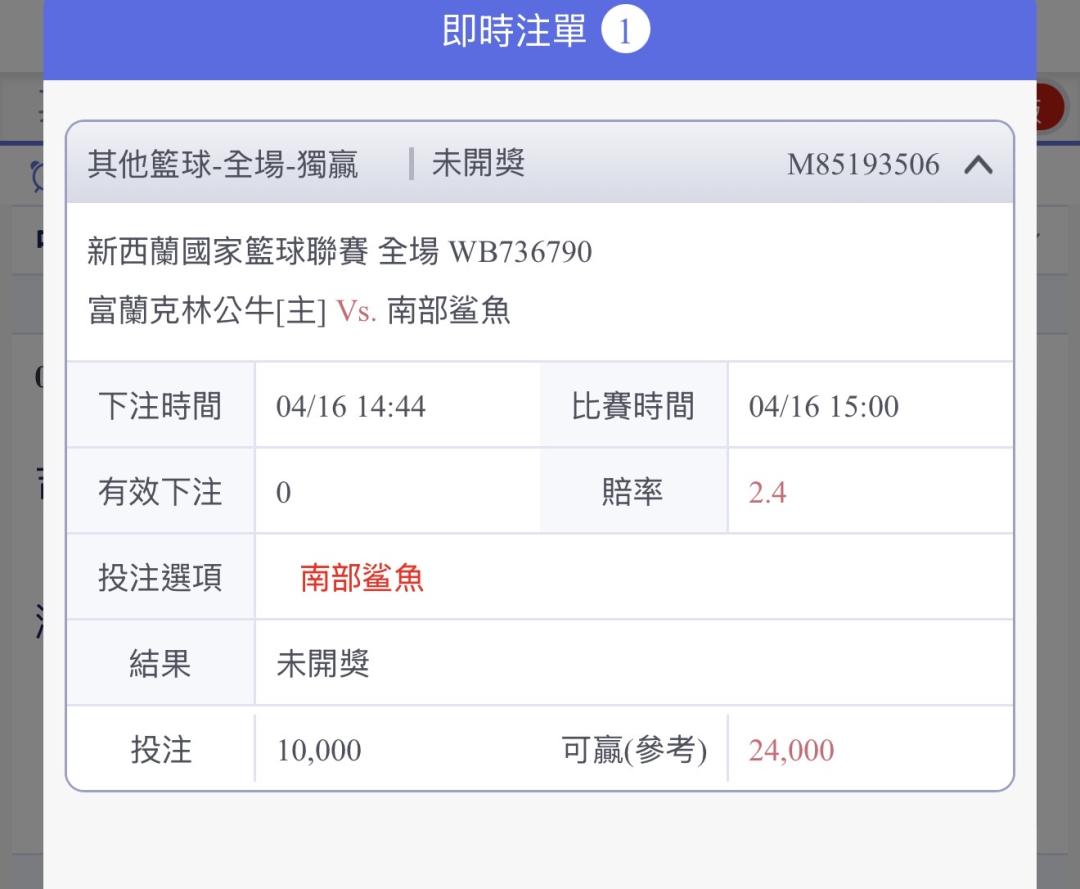1080x889 pixels.
Task: Click the bet time value 04/16 14:44
Action: (x=350, y=407)
